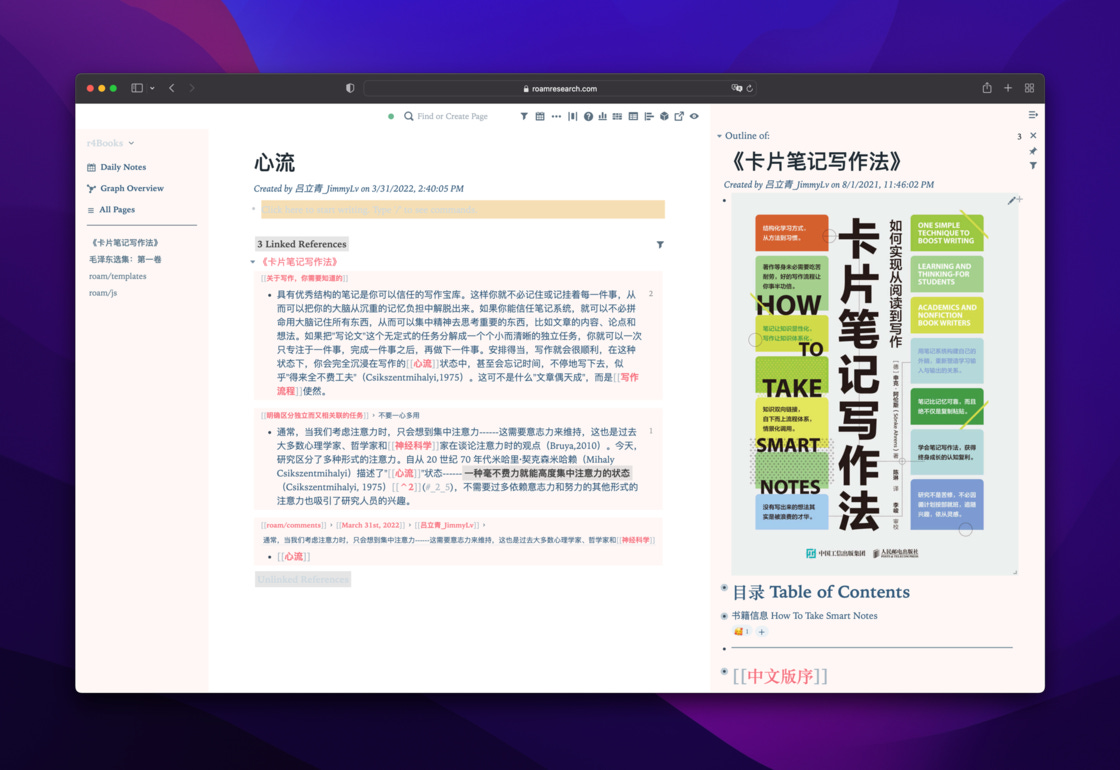Open breadcrumb 关于写作，你需要知道的
This screenshot has height=770, width=1120.
point(304,279)
